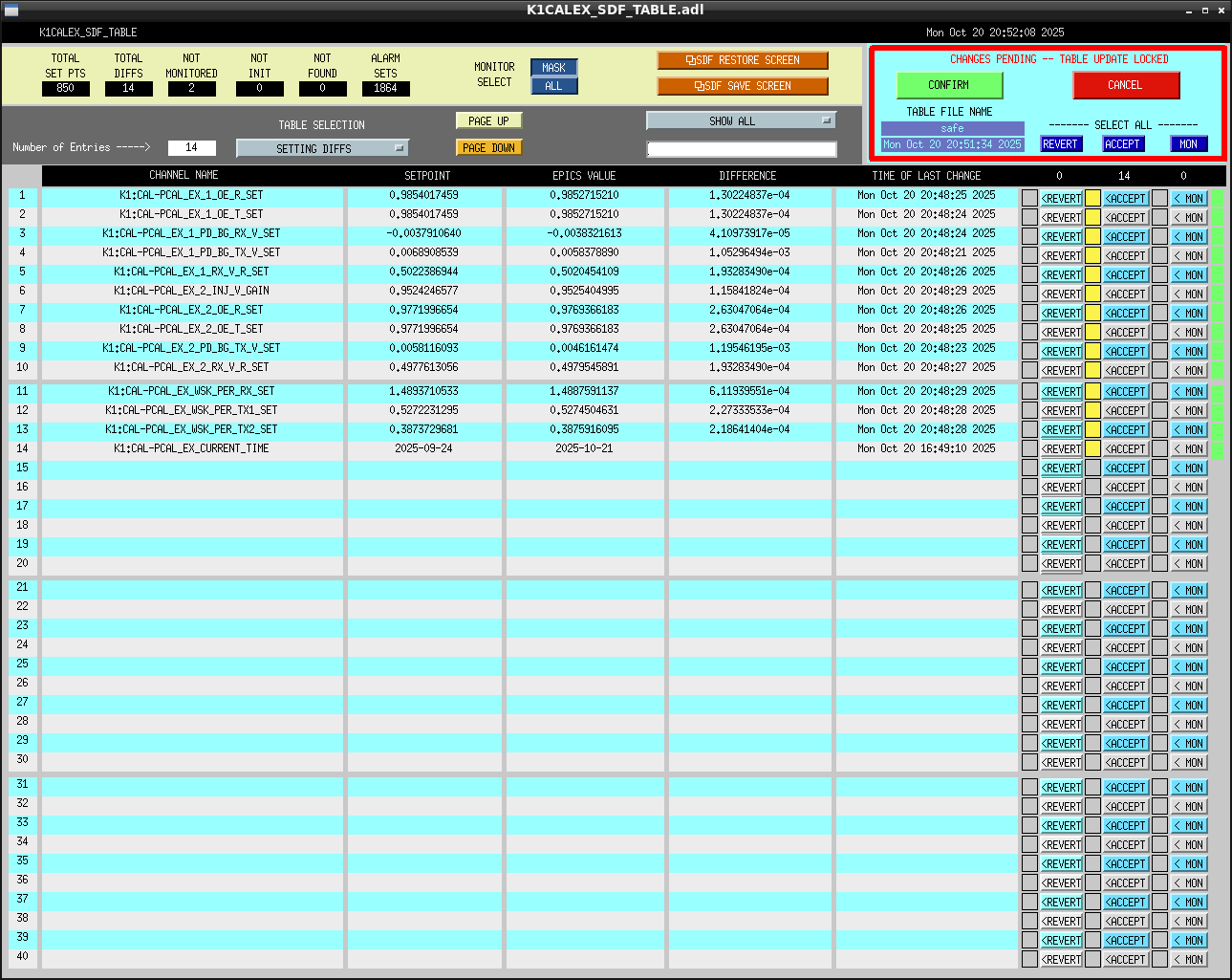Toggle the monitor checkbox on row 12
The width and height of the screenshot is (1232, 980).
tap(1159, 411)
